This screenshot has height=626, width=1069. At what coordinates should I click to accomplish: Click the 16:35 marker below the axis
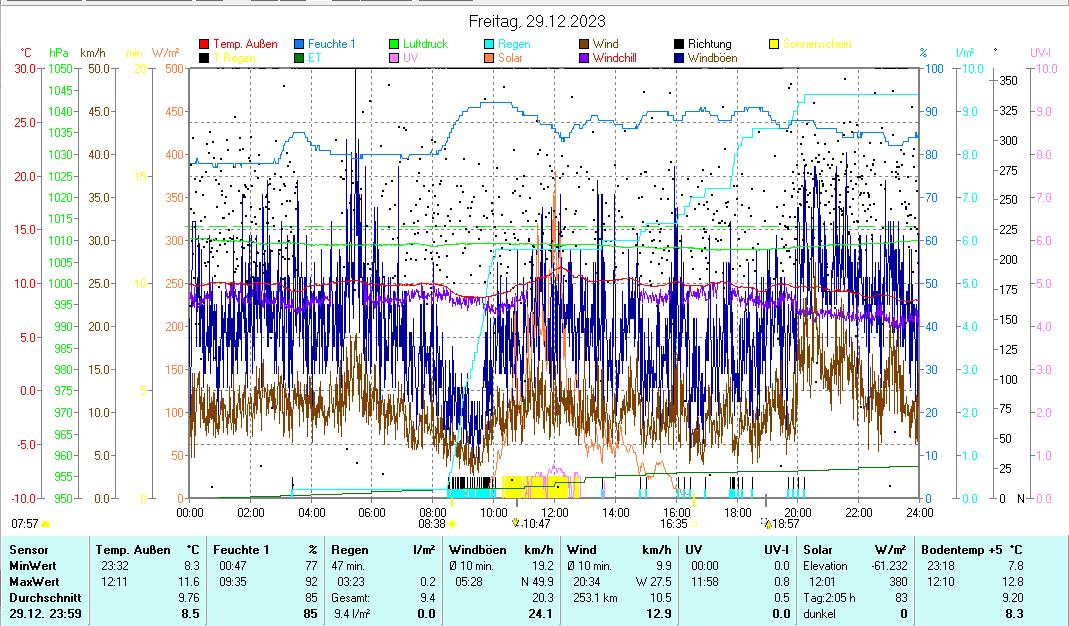tap(694, 523)
